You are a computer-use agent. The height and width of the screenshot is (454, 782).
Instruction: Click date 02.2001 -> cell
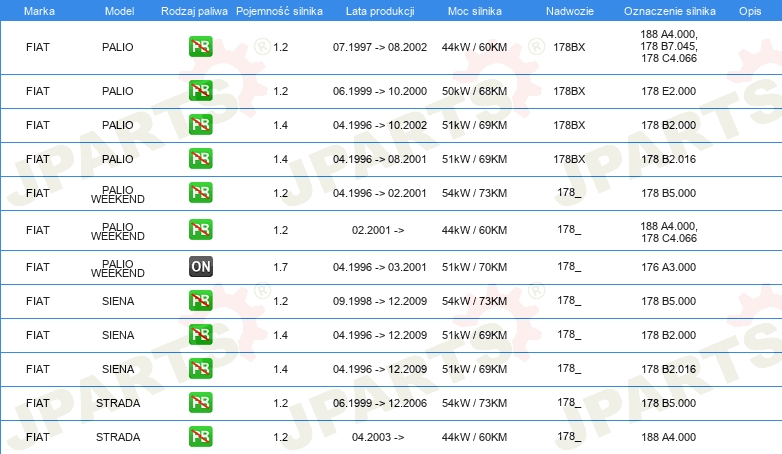pos(378,230)
